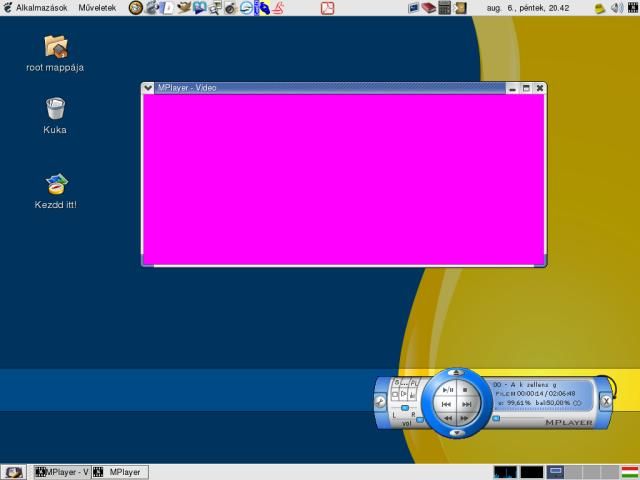640x480 pixels.
Task: Launch the camera screenshot icon in top panel
Action: click(231, 8)
